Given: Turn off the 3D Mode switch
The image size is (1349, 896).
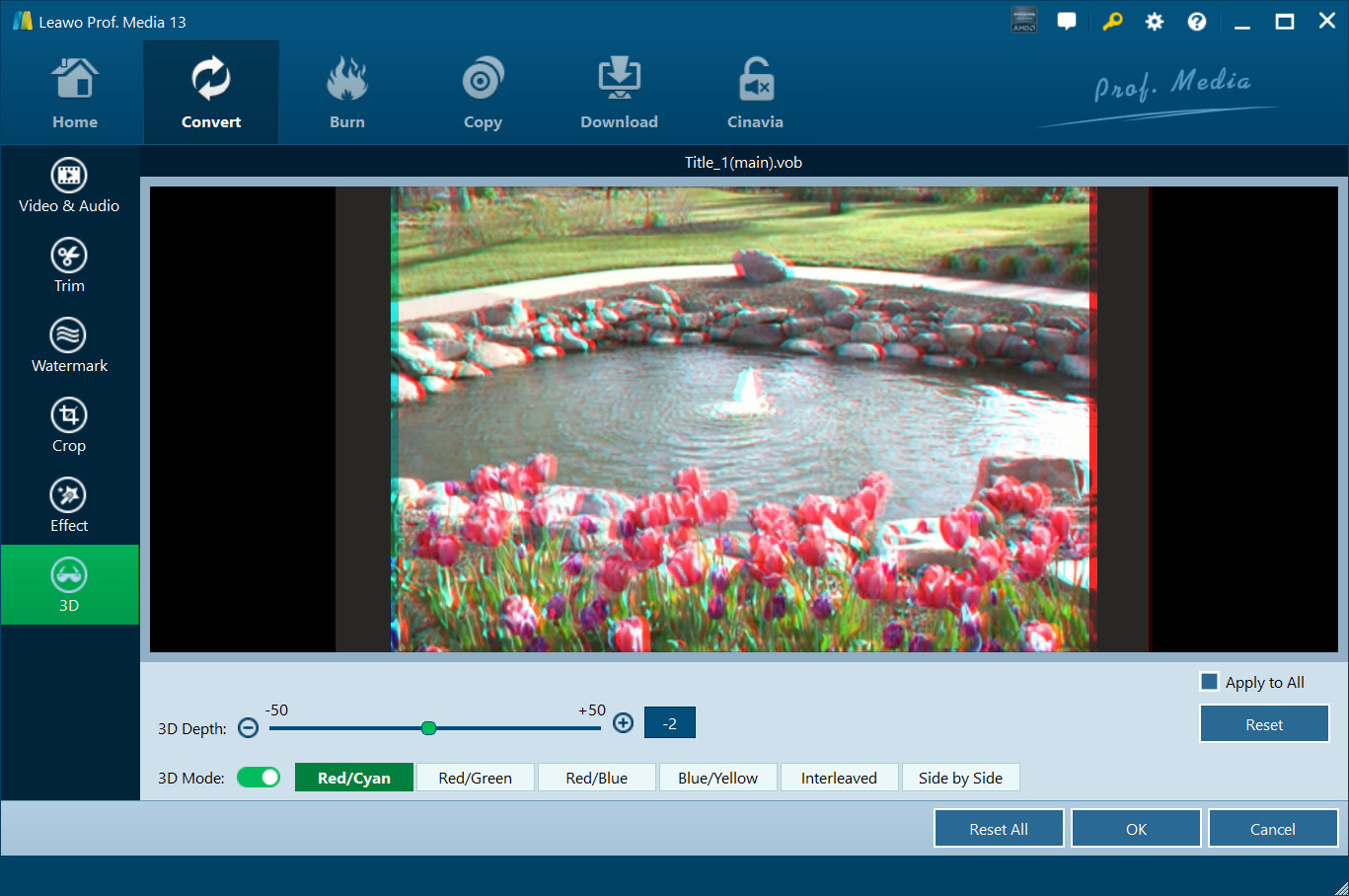Looking at the screenshot, I should (x=259, y=778).
